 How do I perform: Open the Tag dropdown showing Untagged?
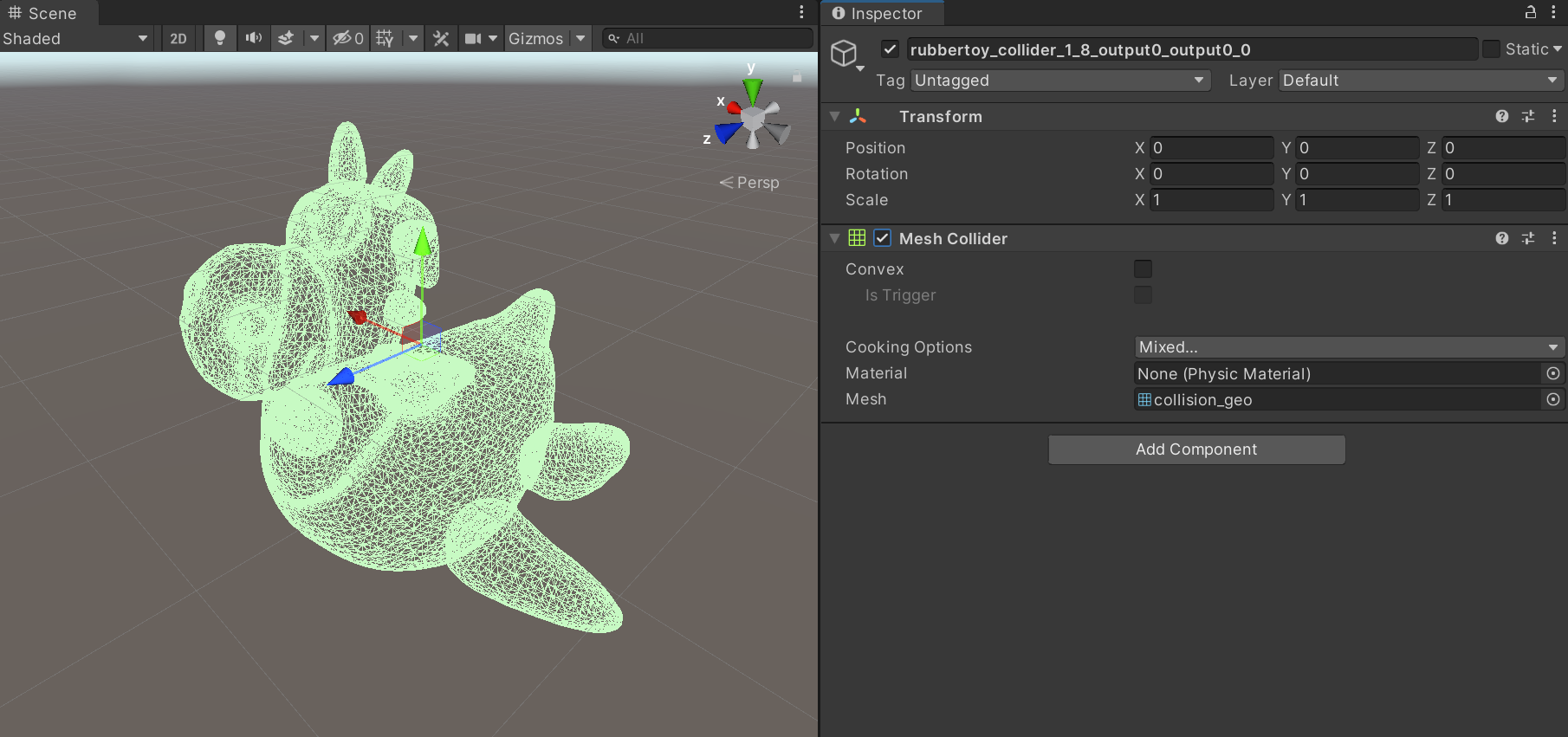[1060, 81]
